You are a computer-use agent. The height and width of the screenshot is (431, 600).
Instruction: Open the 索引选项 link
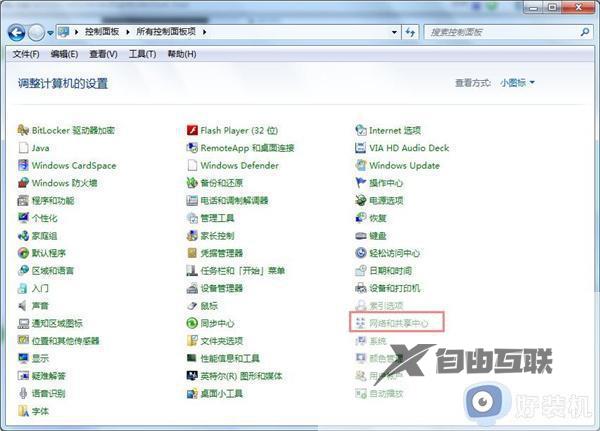(386, 306)
